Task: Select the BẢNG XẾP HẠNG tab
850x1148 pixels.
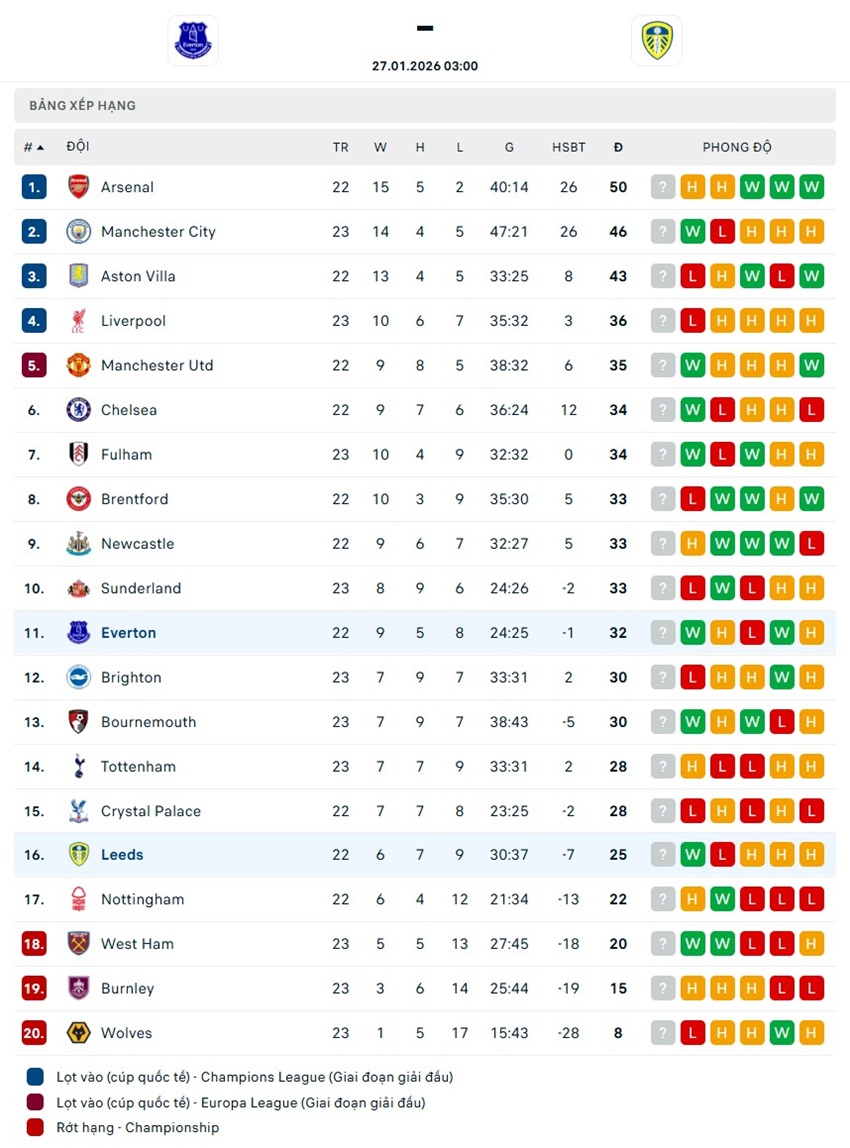Action: (x=83, y=105)
